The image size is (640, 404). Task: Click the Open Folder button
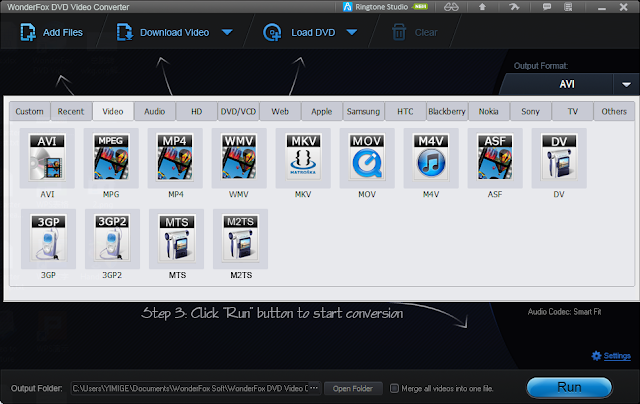[x=353, y=388]
